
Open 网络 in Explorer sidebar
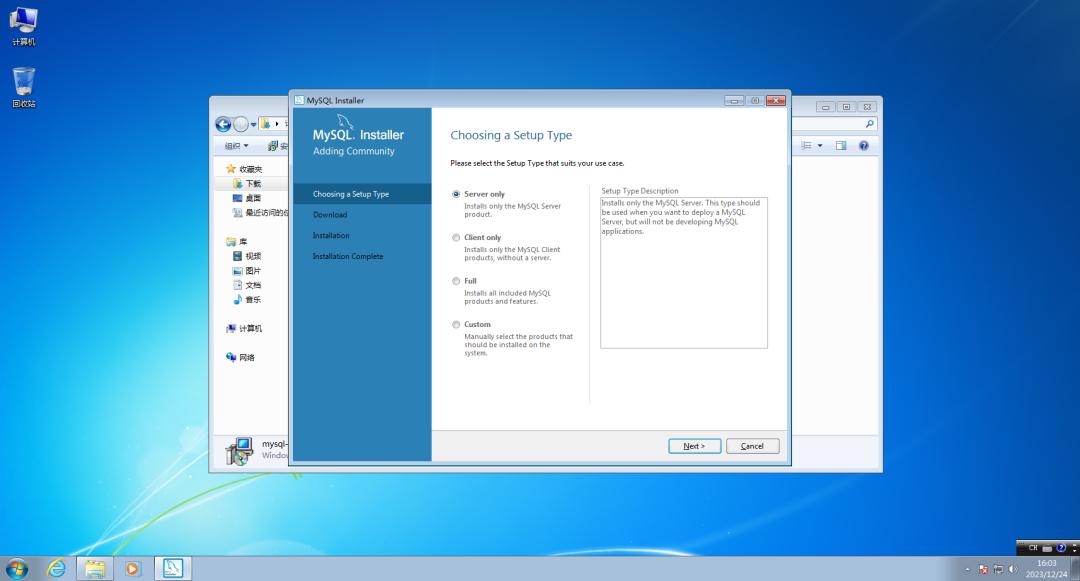point(240,357)
